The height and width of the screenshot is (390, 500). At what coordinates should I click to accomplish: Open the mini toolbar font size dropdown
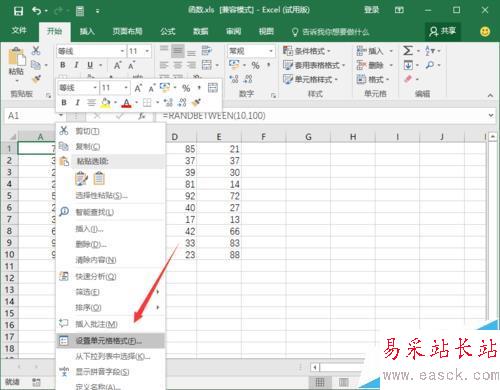point(126,88)
